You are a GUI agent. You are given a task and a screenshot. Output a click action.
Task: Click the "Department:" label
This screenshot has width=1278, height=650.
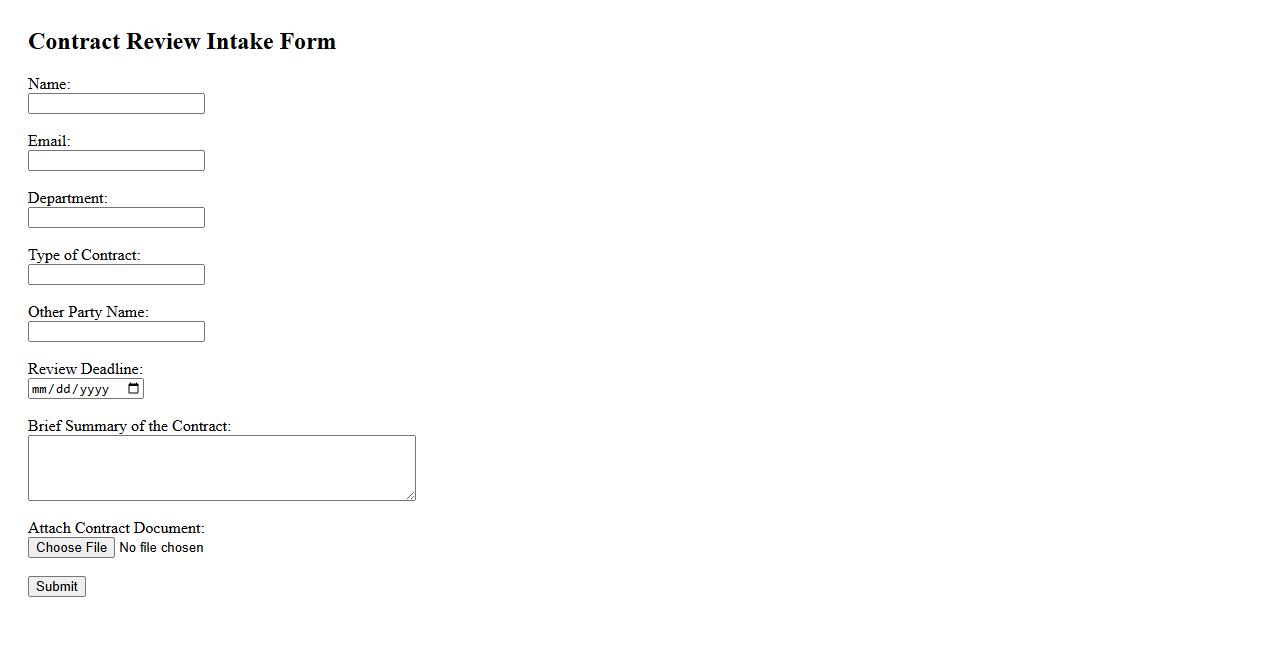[x=67, y=198]
